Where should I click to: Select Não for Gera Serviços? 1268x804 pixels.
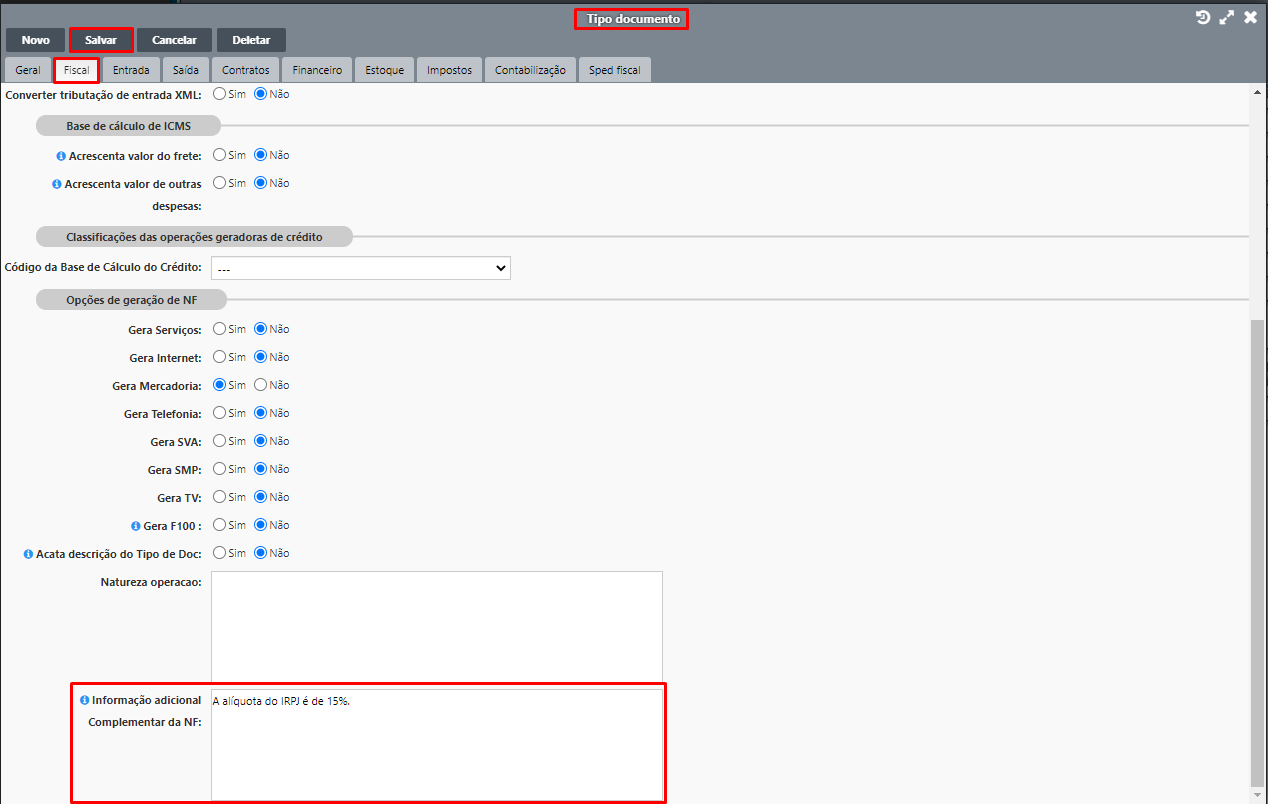point(261,329)
